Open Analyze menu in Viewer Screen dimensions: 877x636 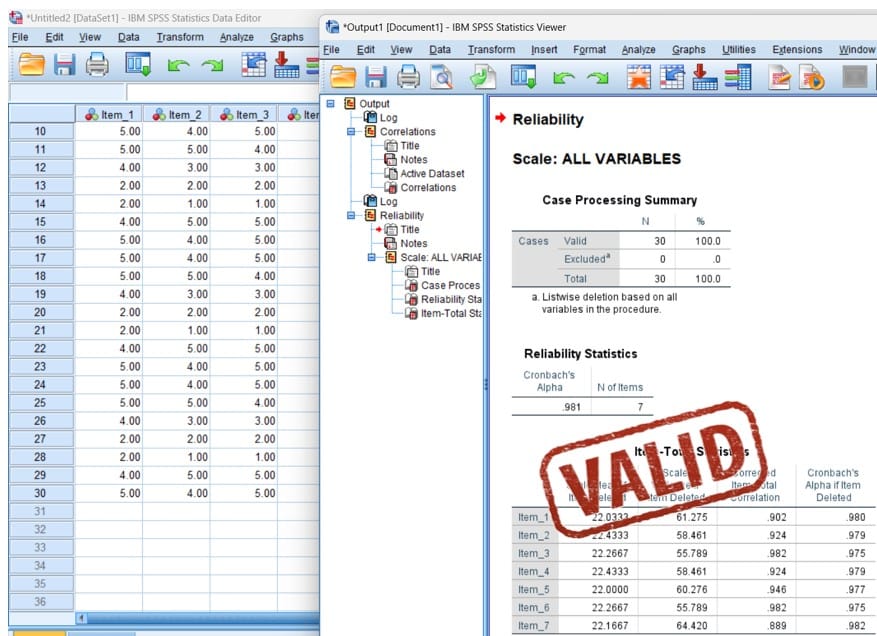[638, 50]
